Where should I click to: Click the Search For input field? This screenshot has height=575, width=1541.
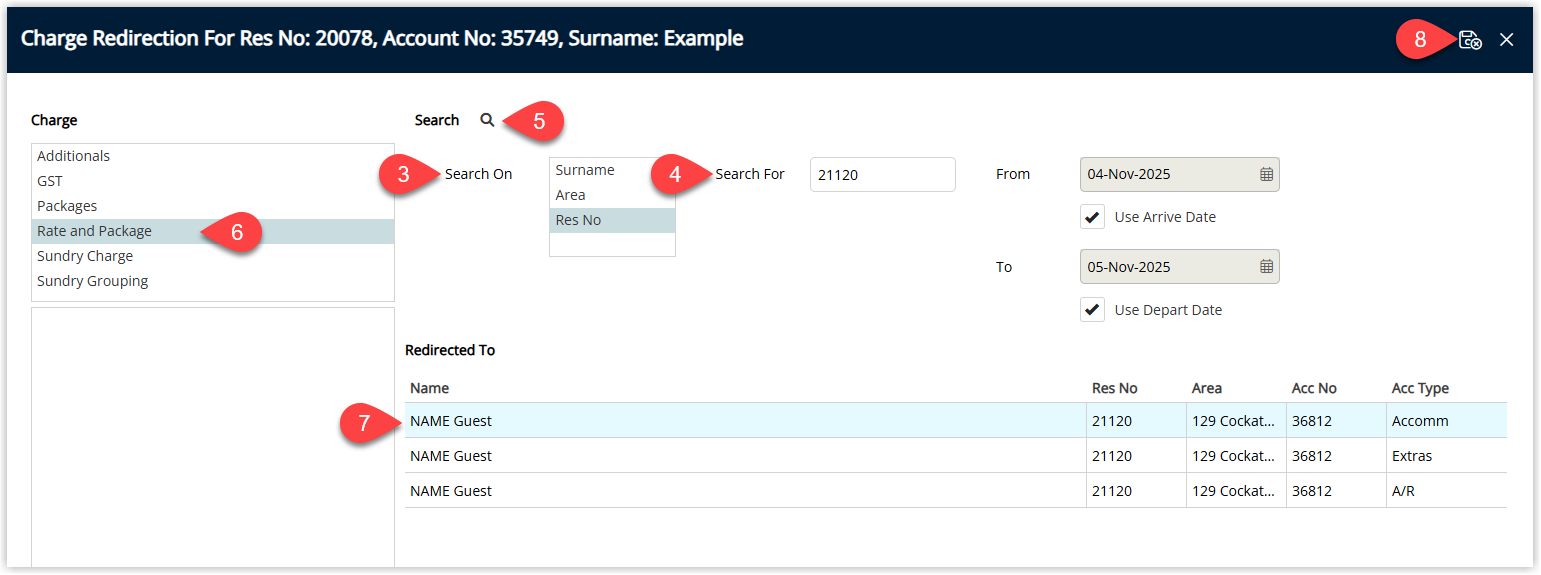pos(882,174)
